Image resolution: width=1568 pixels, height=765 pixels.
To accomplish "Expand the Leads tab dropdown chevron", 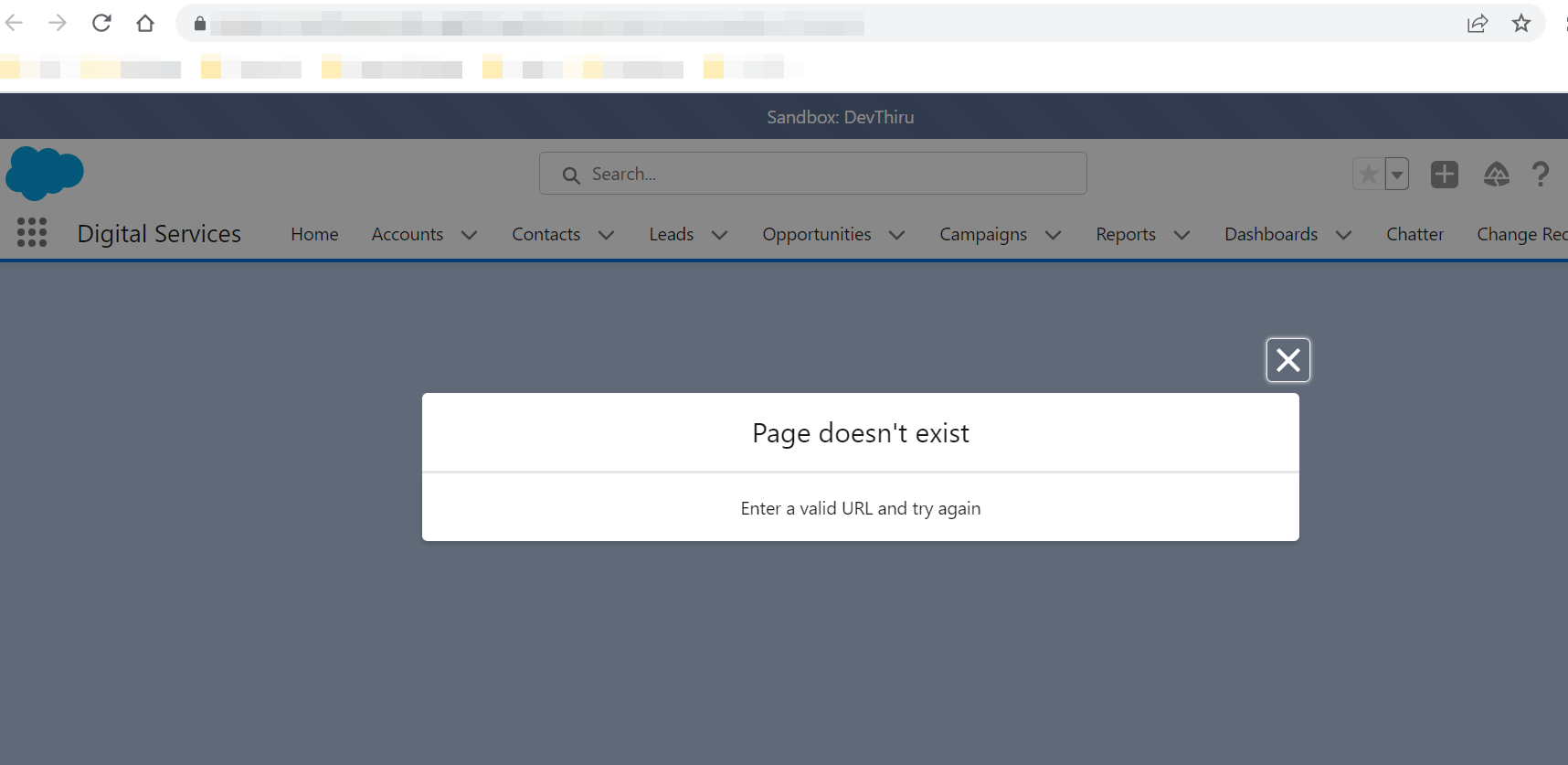I will point(720,235).
